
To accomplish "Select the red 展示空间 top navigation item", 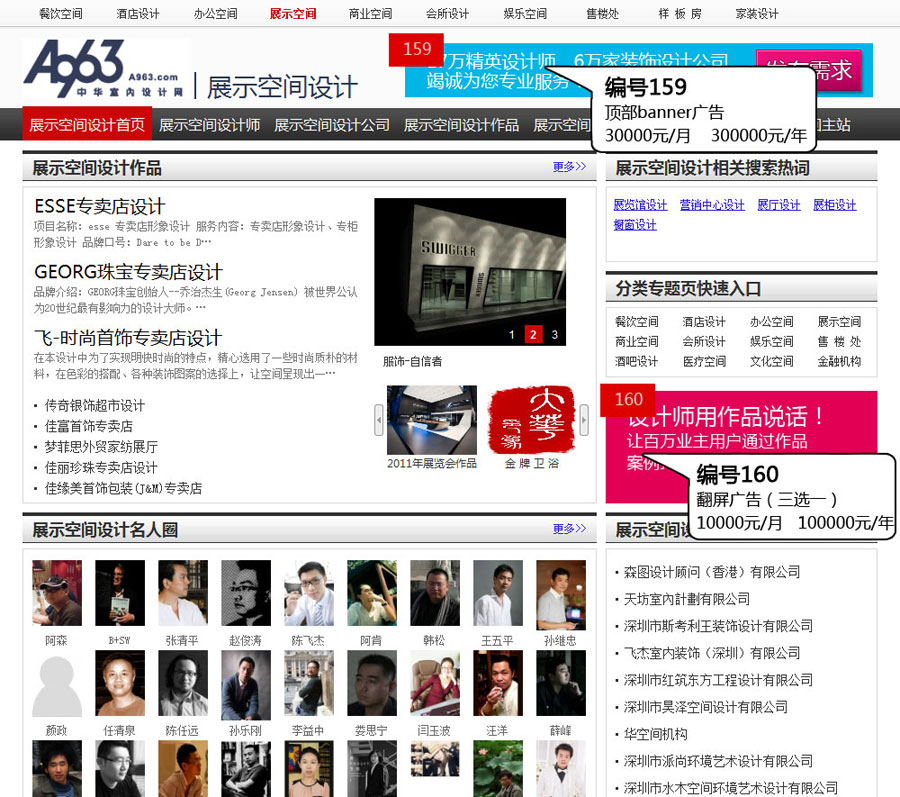I will (x=293, y=13).
